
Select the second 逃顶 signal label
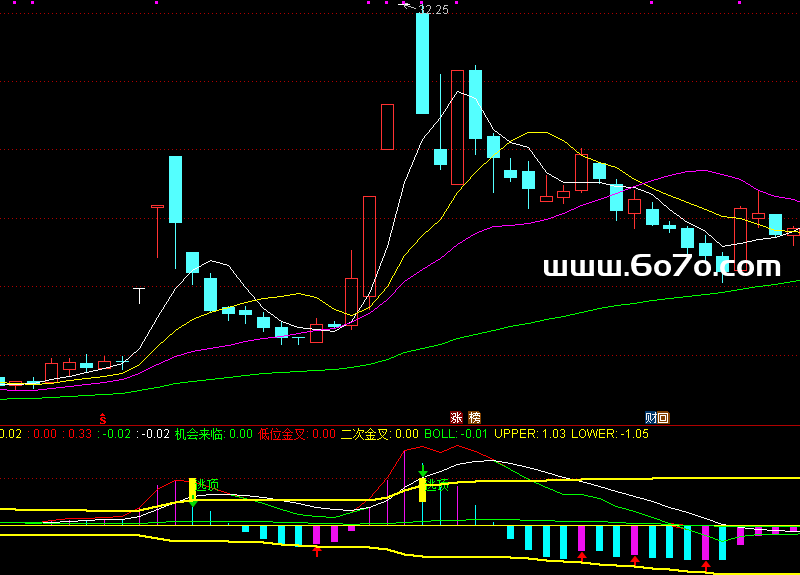pos(438,486)
